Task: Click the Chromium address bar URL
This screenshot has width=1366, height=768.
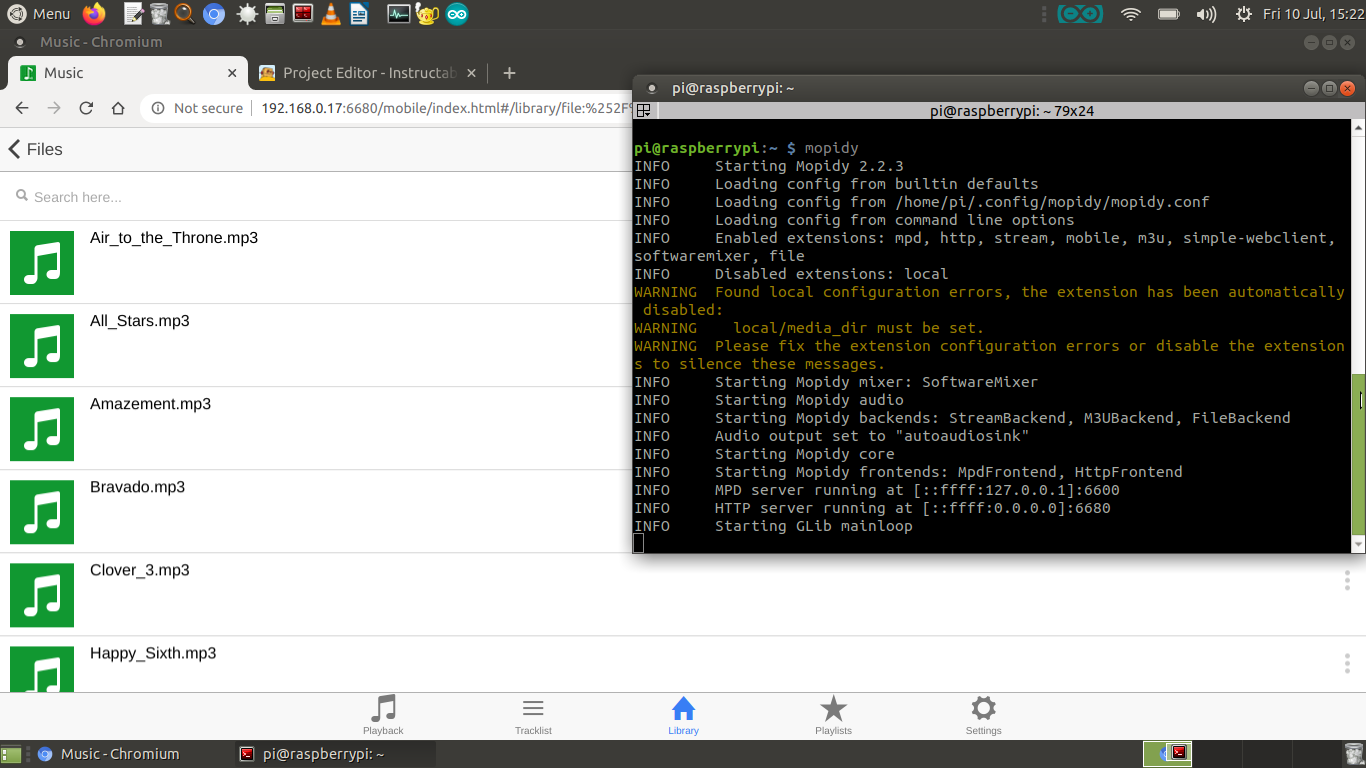Action: coord(445,108)
